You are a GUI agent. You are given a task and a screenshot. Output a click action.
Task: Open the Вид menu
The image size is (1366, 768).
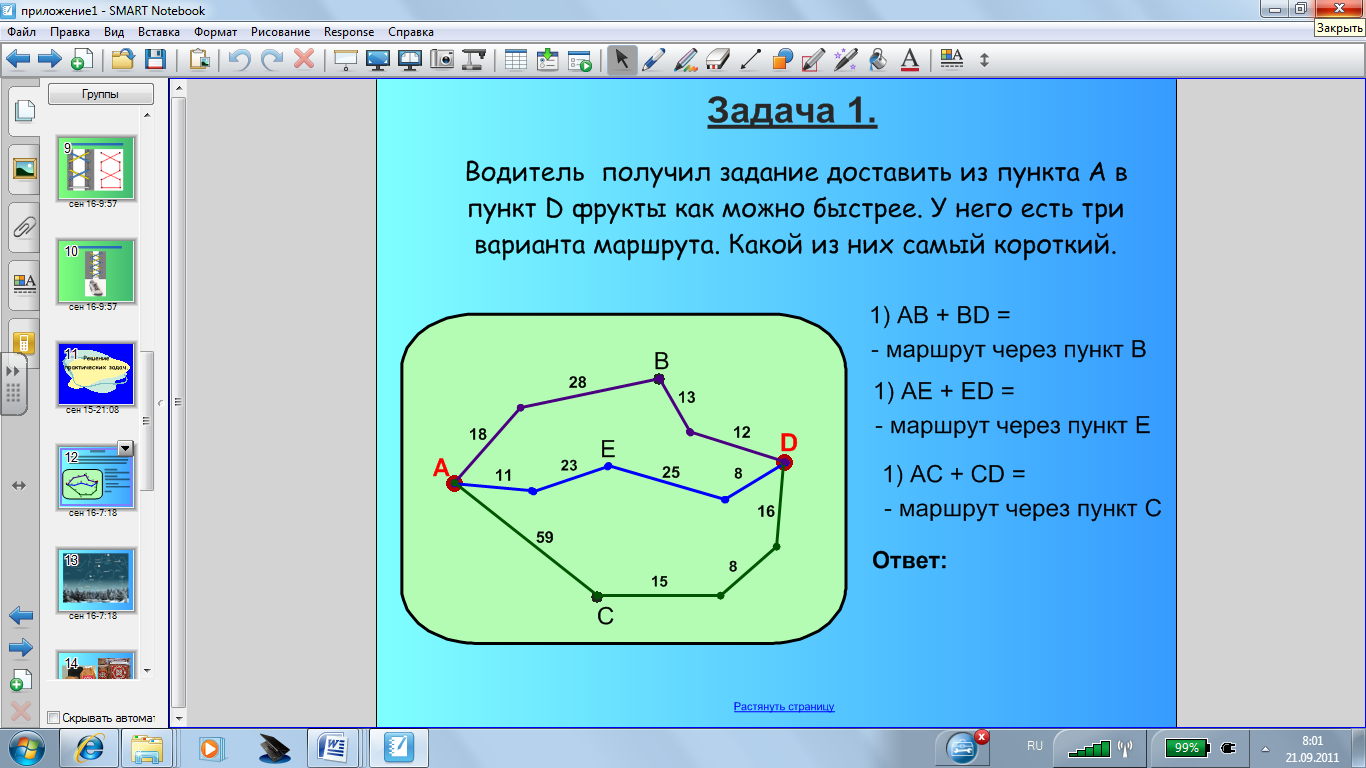point(114,32)
